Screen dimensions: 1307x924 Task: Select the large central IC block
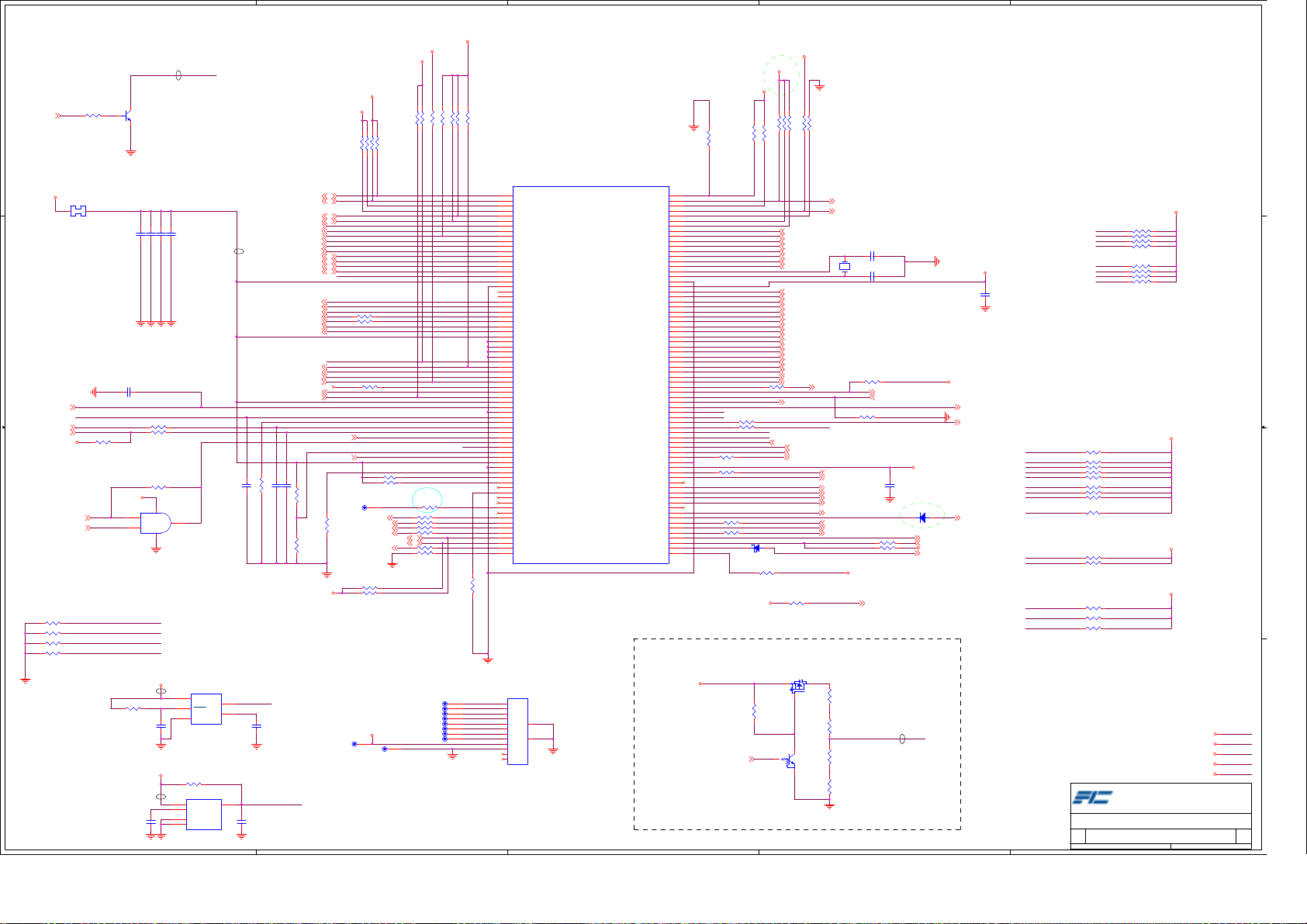tap(591, 375)
